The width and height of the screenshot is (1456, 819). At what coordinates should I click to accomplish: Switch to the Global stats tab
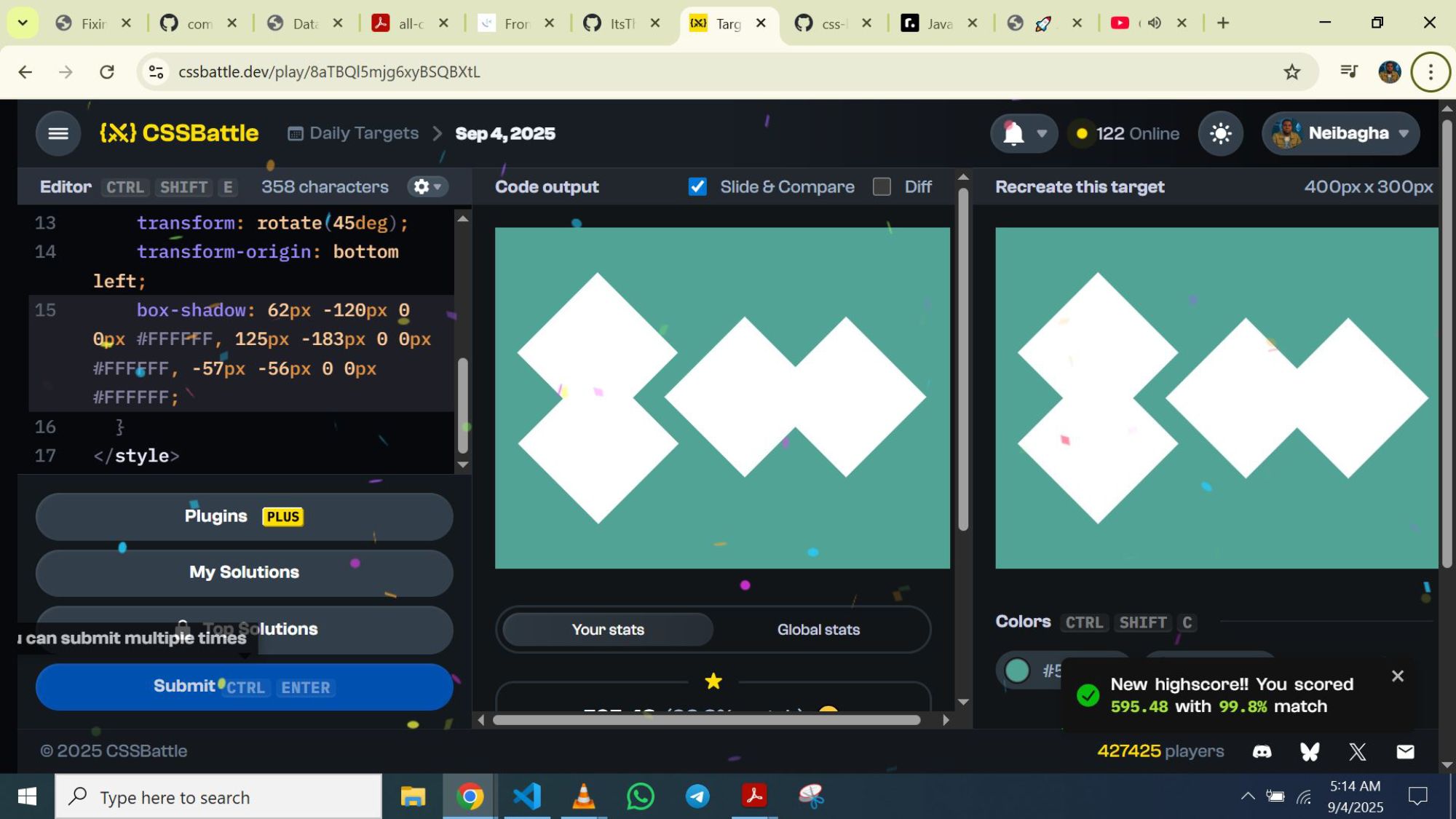pyautogui.click(x=818, y=630)
